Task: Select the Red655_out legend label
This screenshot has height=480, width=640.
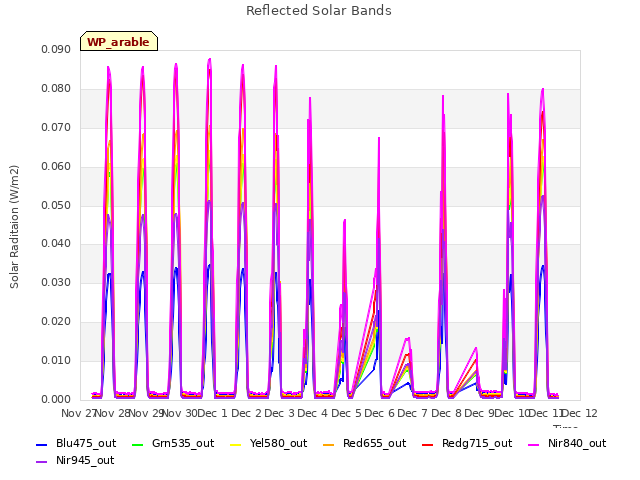Action: (374, 443)
